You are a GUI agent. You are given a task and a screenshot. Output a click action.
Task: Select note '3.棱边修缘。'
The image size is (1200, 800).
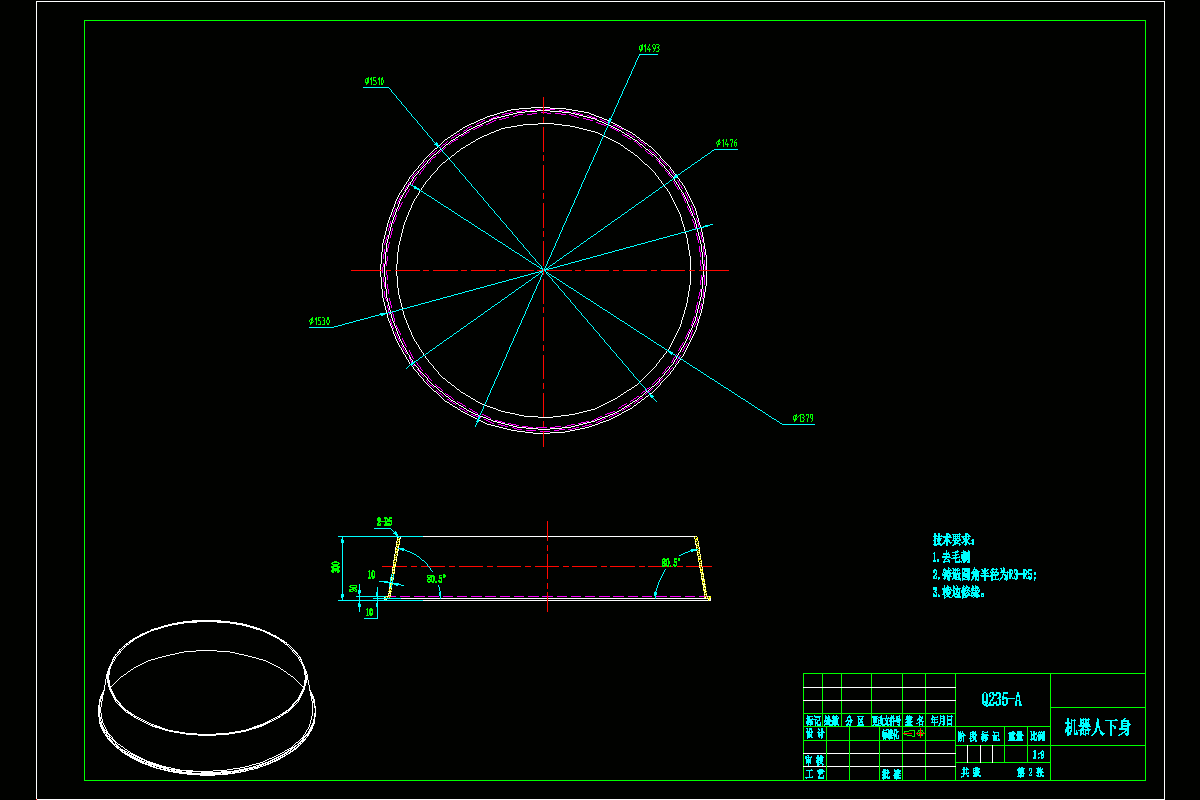[959, 592]
